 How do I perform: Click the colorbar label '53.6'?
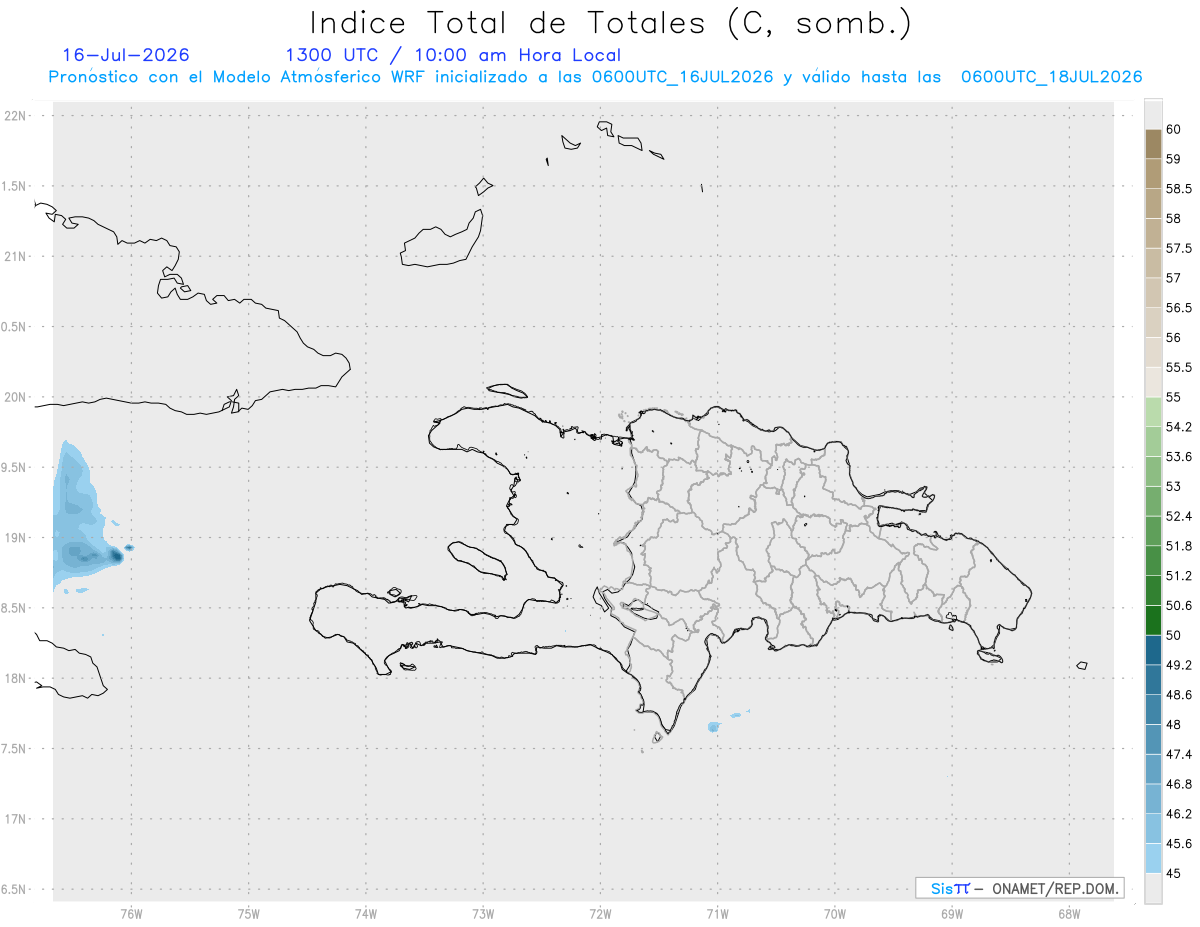(x=1178, y=456)
